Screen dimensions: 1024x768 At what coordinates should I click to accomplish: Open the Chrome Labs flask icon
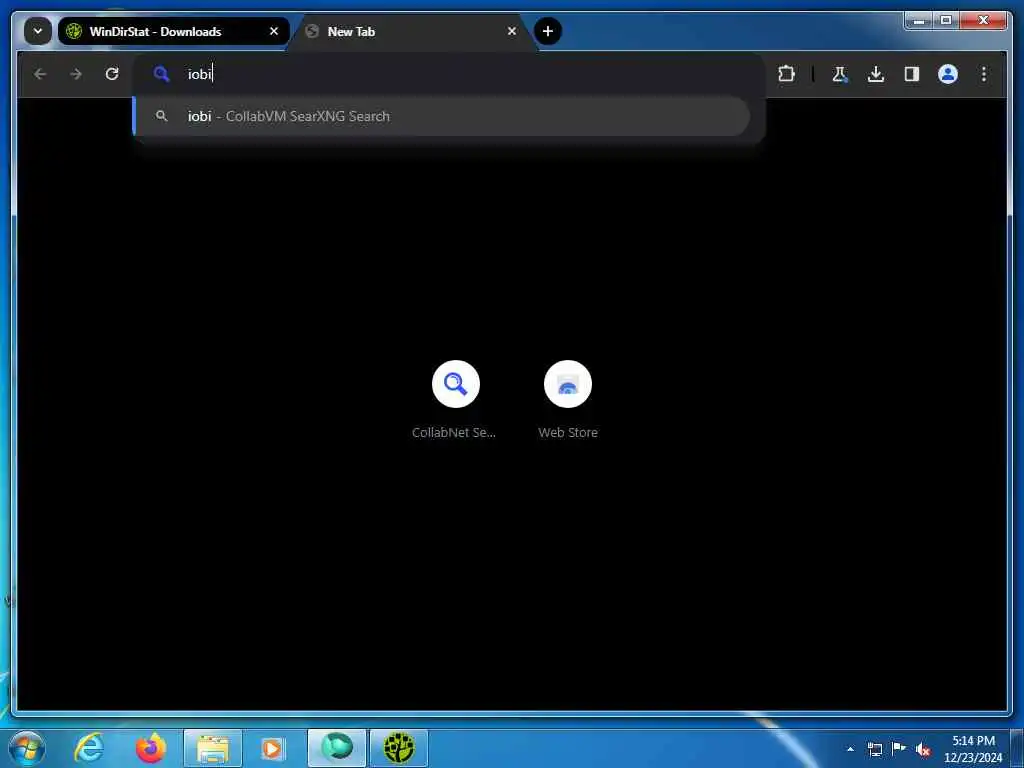click(x=840, y=74)
